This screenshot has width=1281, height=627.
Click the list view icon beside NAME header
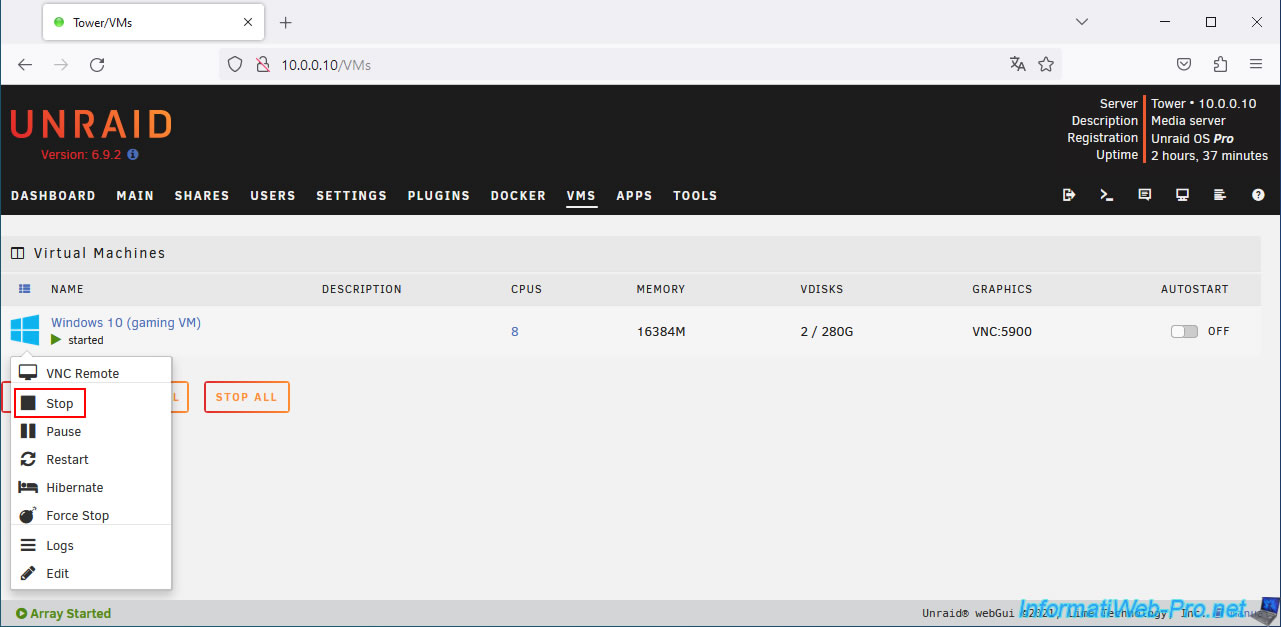[25, 289]
